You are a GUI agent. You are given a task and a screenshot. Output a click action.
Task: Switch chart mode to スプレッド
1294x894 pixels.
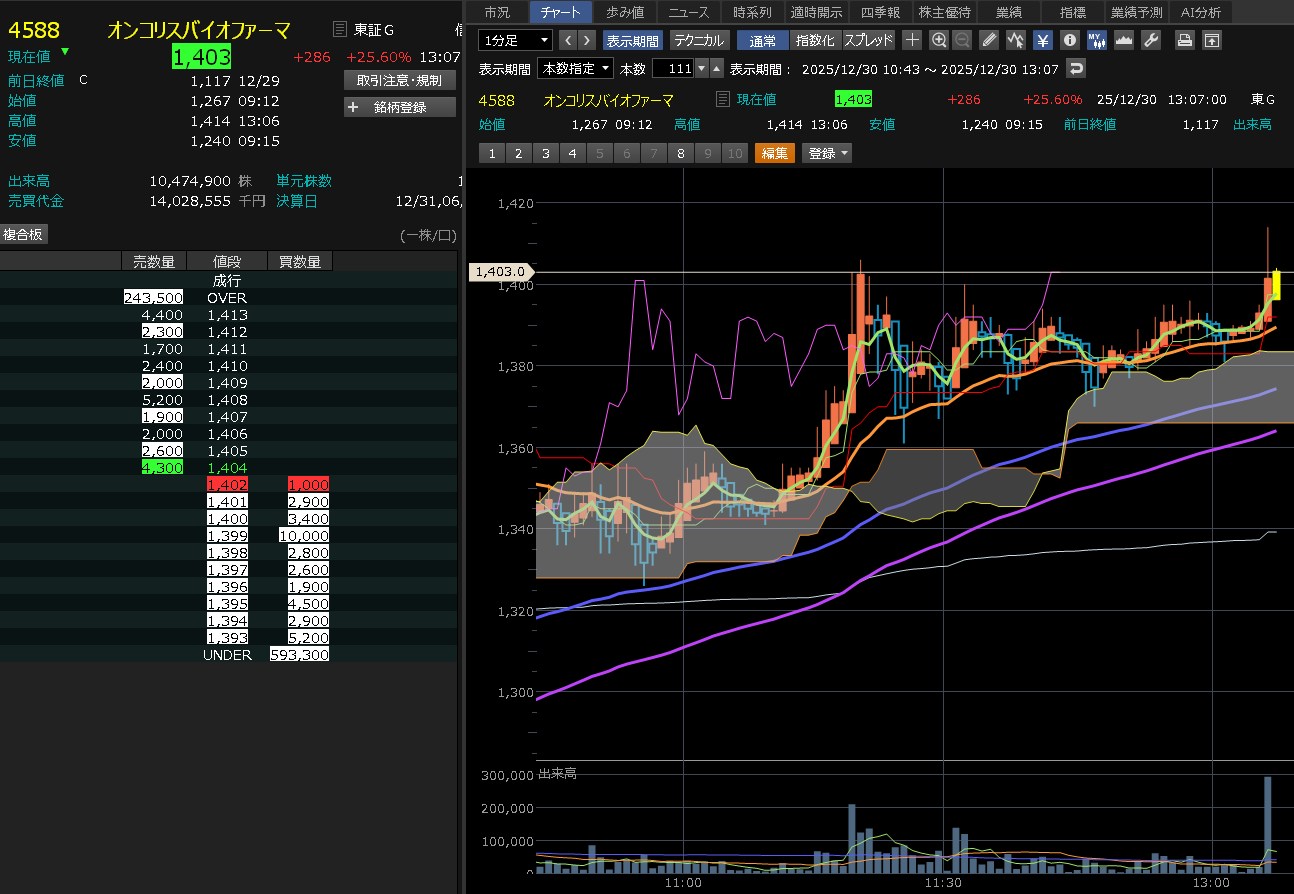coord(868,40)
